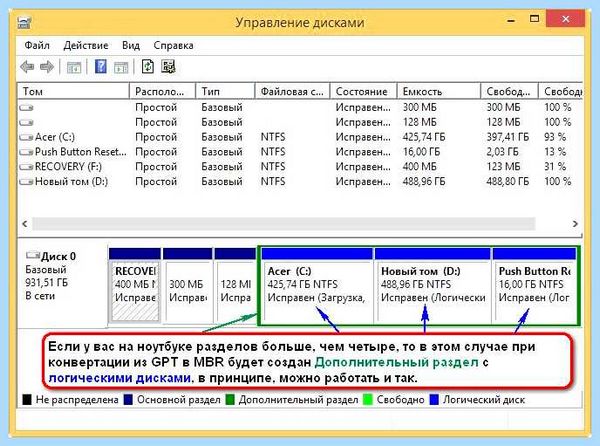
Task: Click the 93 % free percentage cell
Action: pyautogui.click(x=555, y=137)
